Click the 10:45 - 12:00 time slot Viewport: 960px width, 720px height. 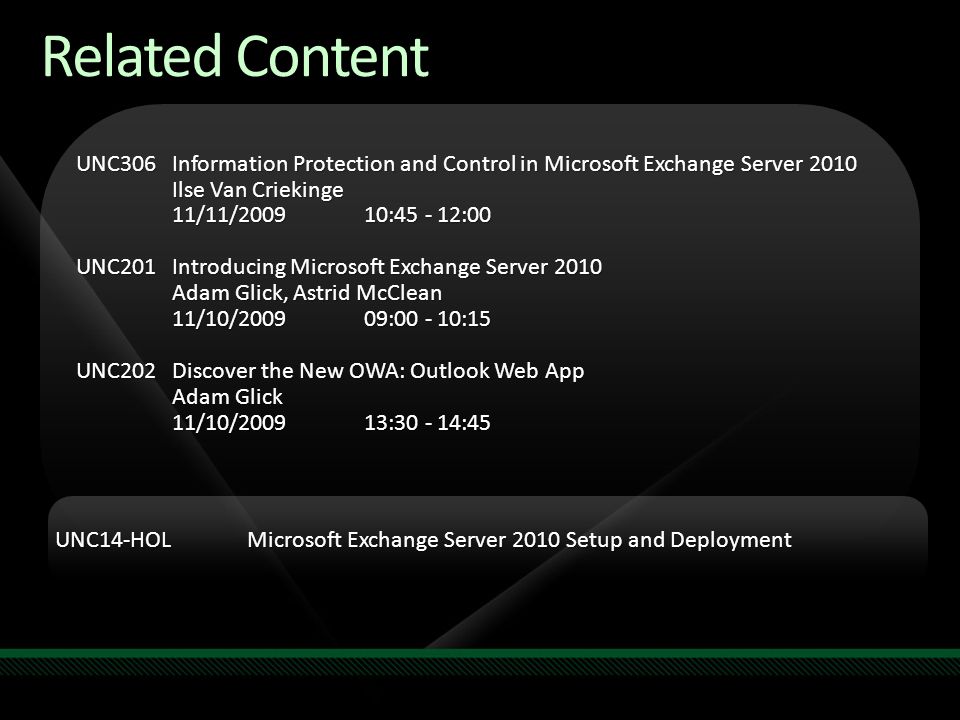point(427,215)
